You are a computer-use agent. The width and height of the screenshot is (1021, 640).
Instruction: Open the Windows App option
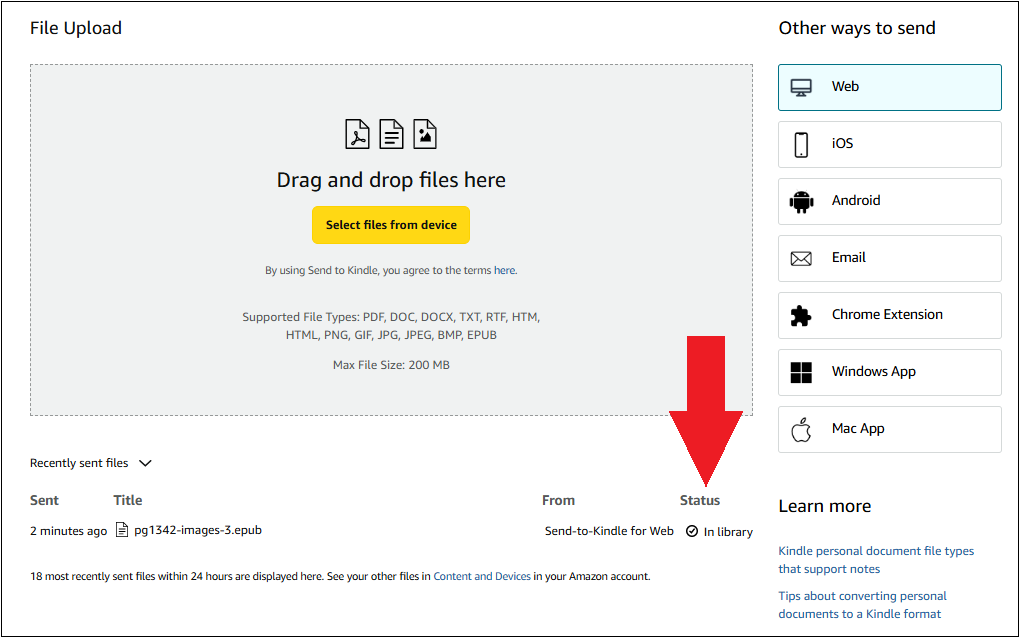889,372
